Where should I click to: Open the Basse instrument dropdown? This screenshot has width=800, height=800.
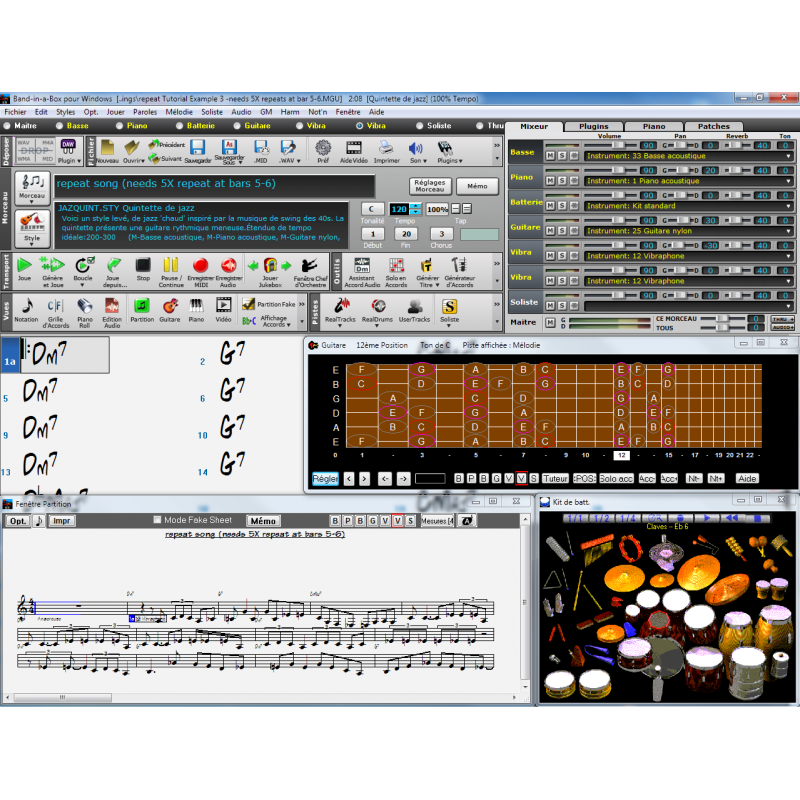689,156
